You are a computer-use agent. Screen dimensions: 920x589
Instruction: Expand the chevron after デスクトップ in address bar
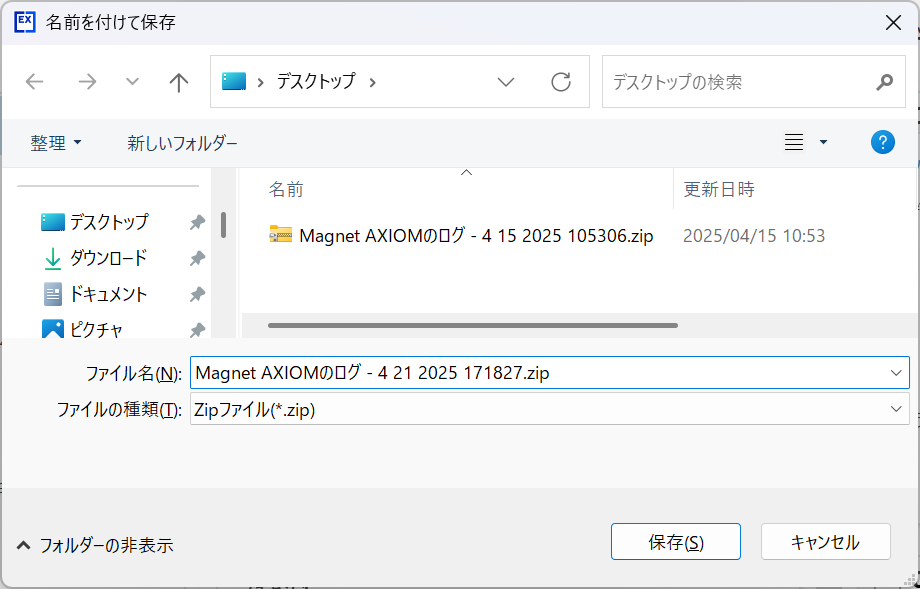pyautogui.click(x=372, y=82)
